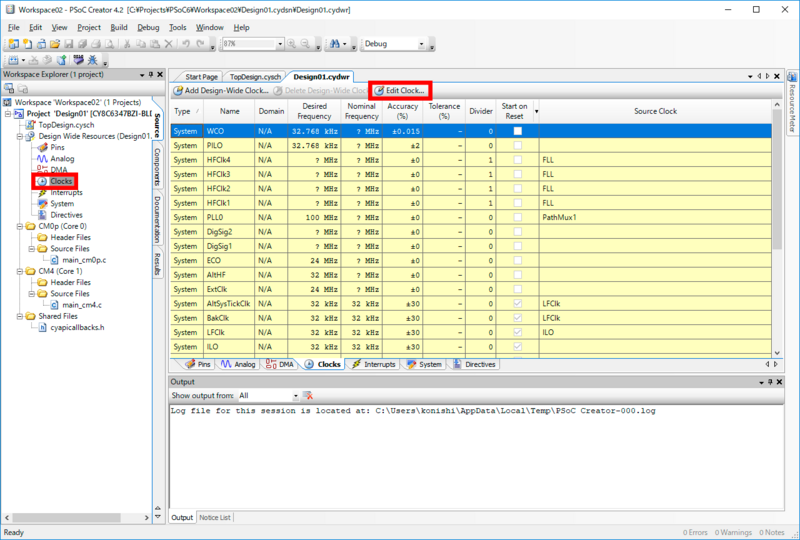Click the Find binoculars icon
Image resolution: width=800 pixels, height=540 pixels.
click(x=335, y=44)
